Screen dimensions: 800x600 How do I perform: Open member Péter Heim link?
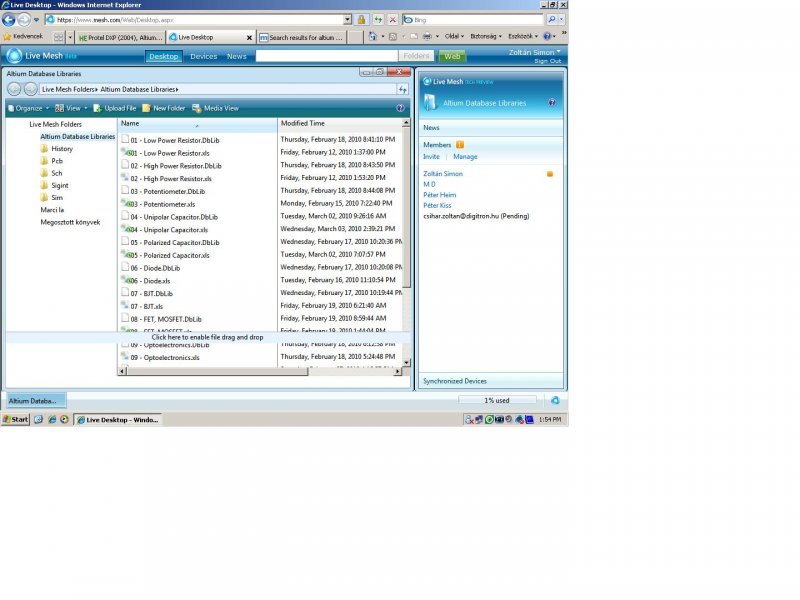(x=439, y=195)
